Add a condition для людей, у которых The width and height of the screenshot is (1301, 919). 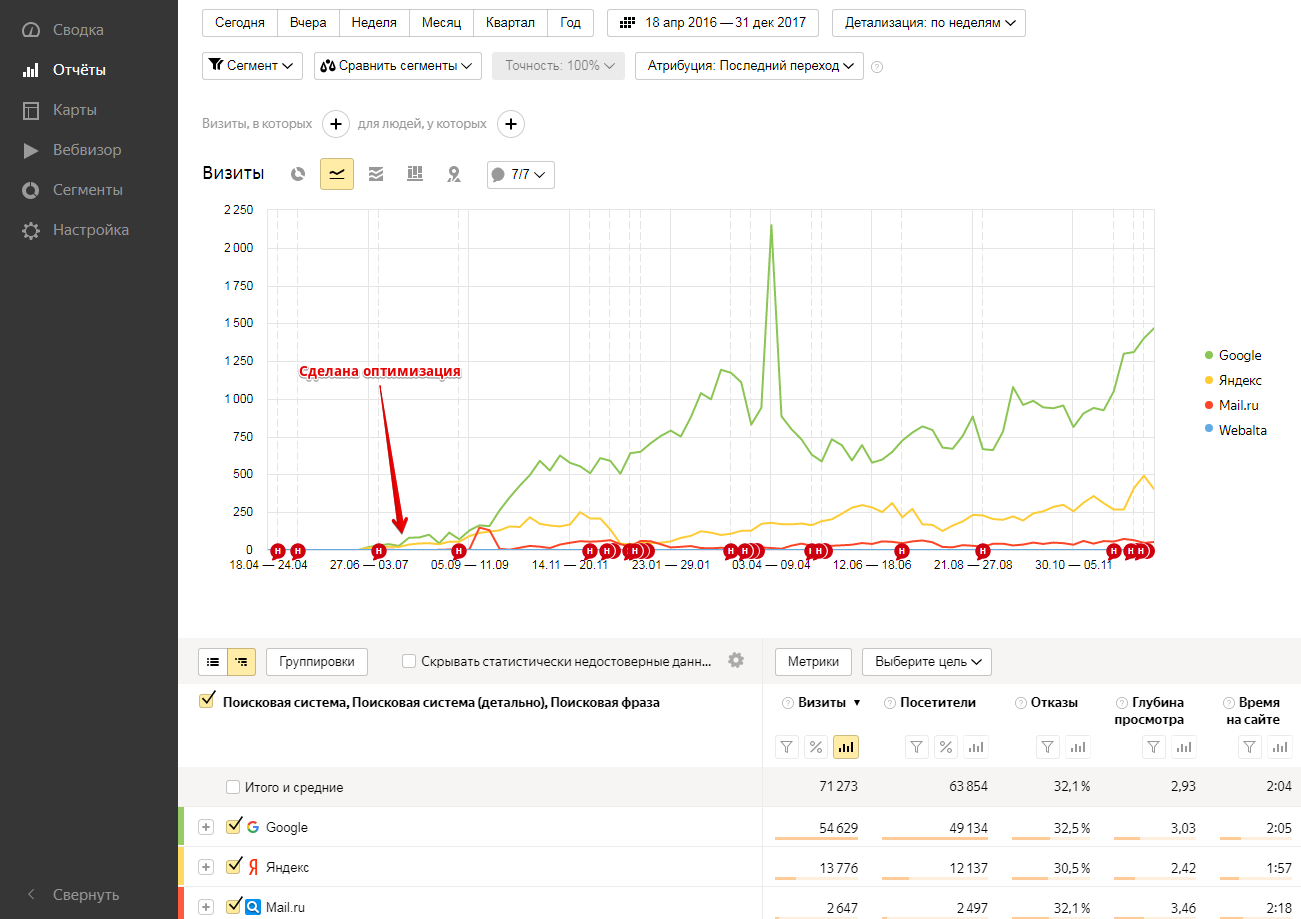[511, 124]
